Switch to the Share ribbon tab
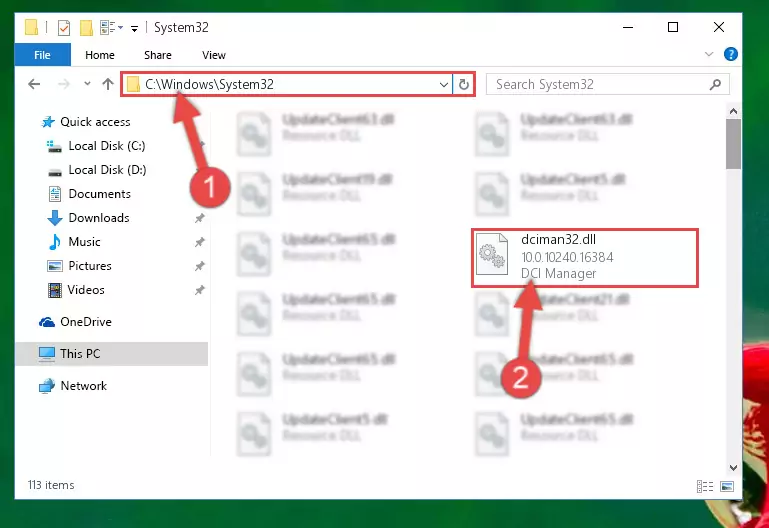Screen dimensions: 769x528 157,55
